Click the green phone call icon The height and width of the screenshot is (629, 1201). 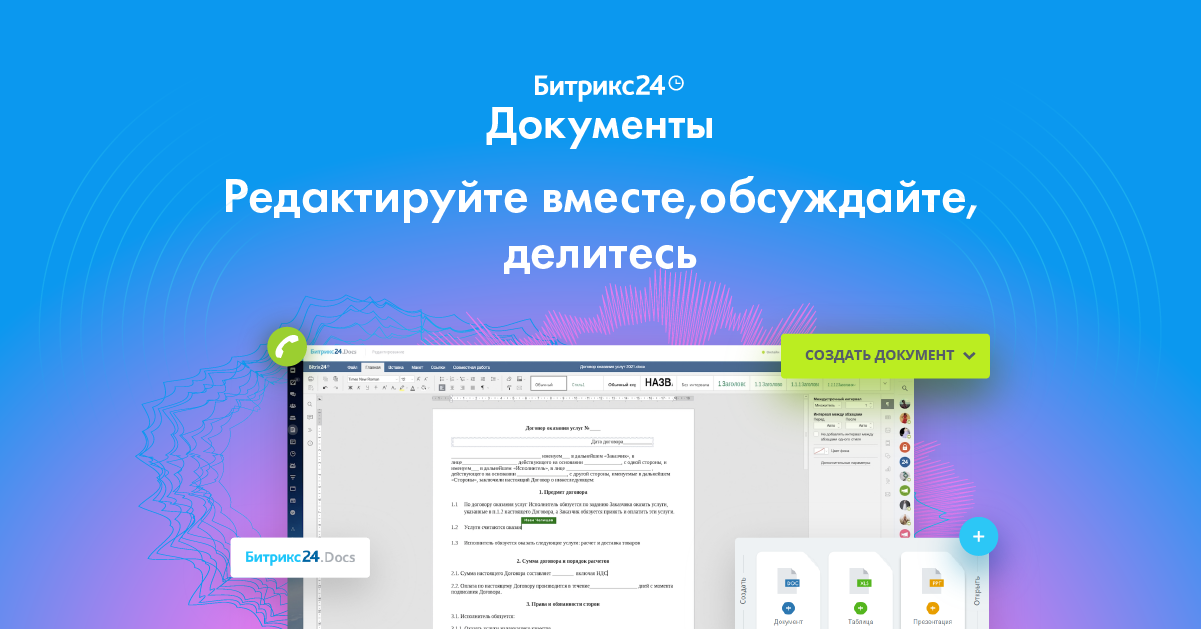(x=287, y=346)
